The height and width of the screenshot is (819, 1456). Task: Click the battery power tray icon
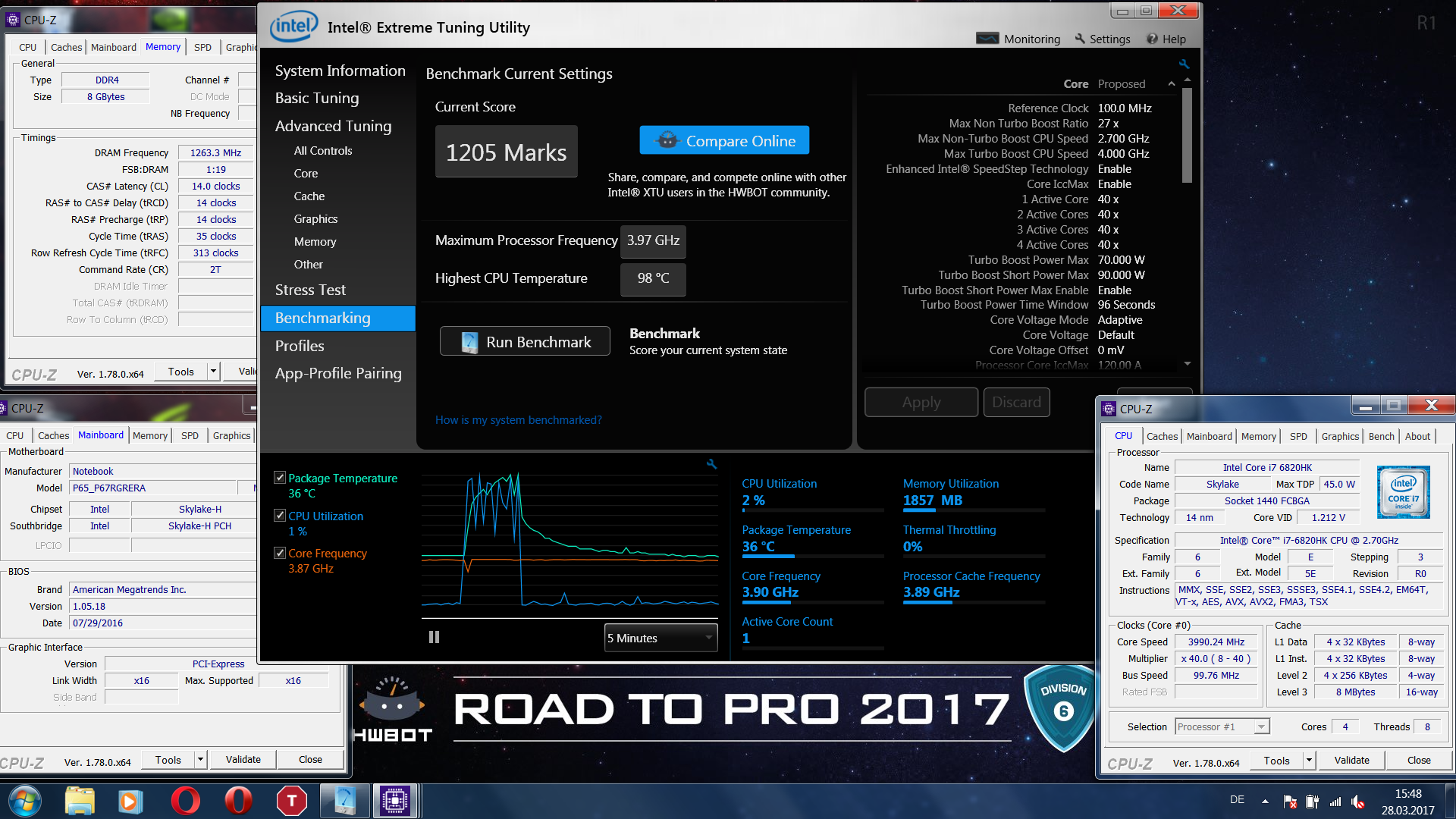click(1313, 802)
